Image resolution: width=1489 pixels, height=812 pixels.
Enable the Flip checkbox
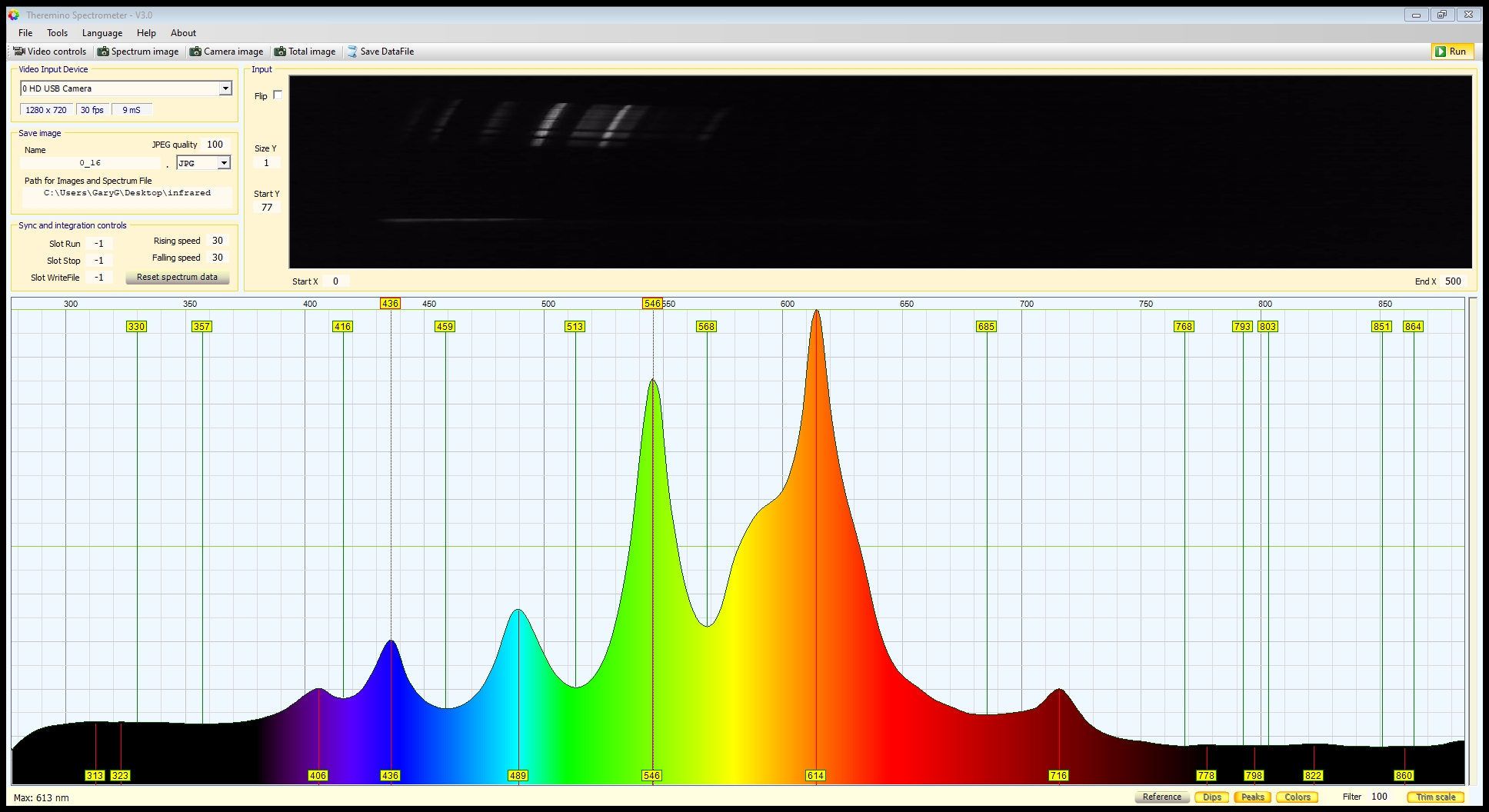coord(278,95)
